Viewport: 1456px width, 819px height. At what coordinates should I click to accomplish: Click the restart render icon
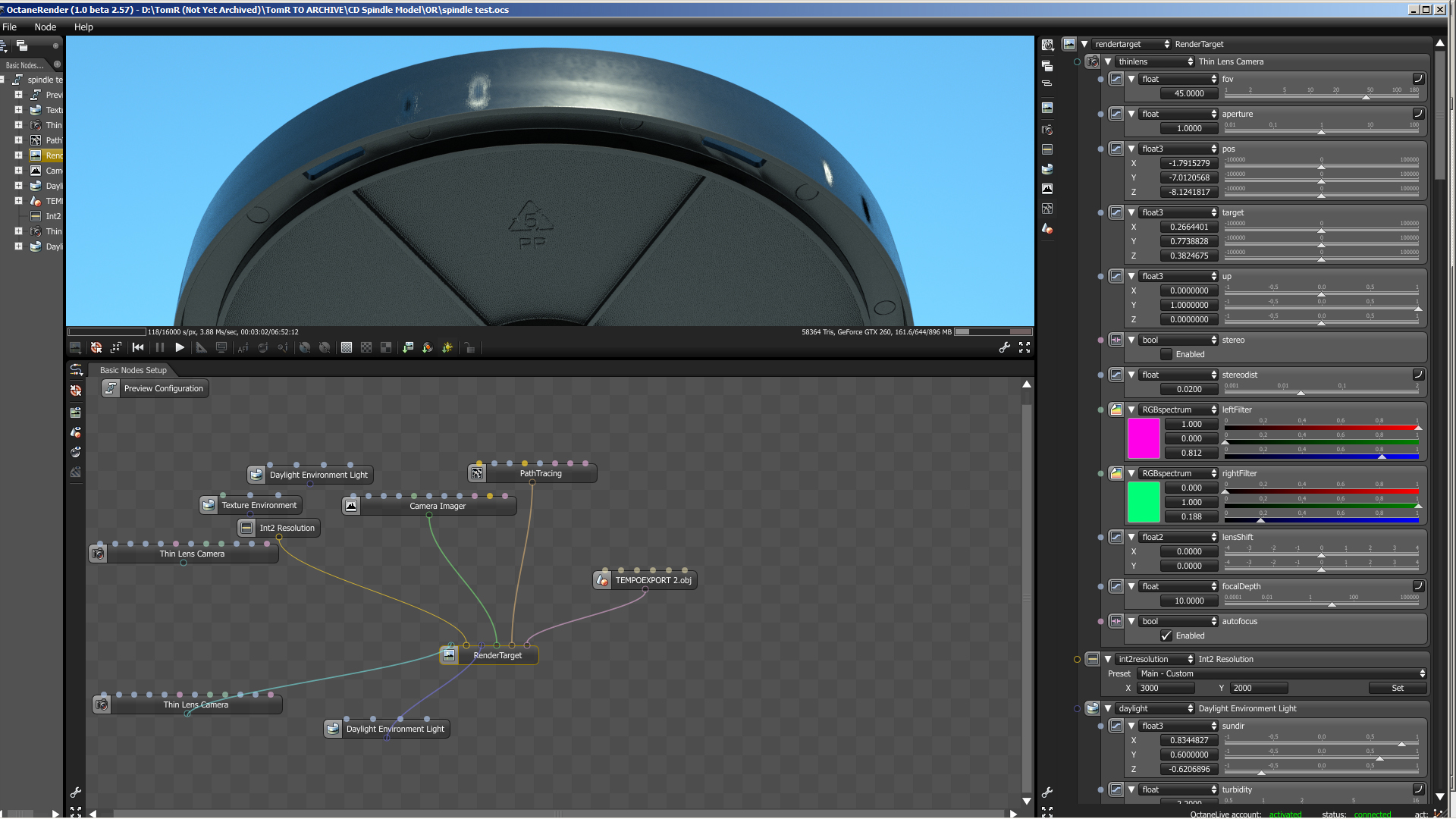point(137,347)
